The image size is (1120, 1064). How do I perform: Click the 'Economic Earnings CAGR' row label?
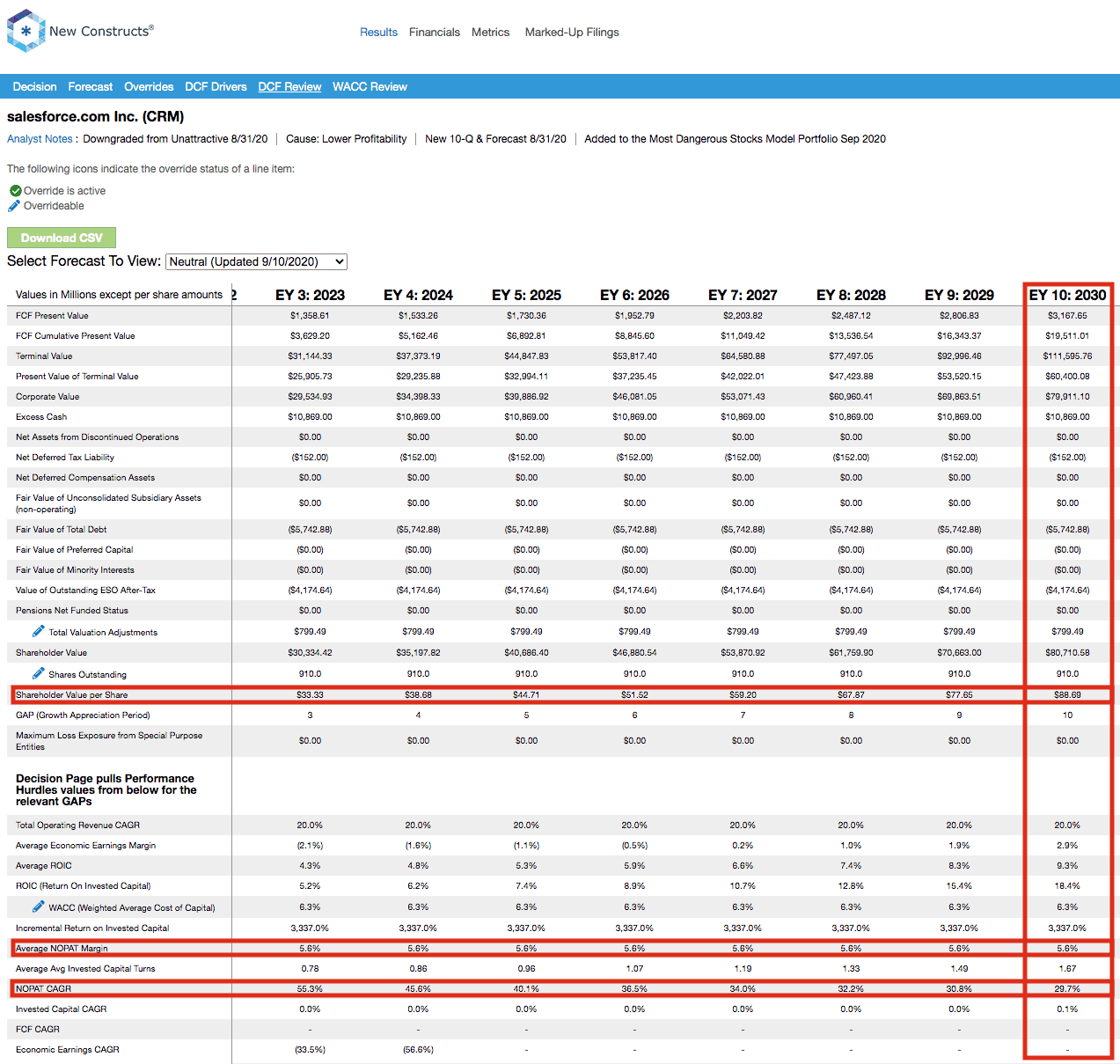[68, 1050]
